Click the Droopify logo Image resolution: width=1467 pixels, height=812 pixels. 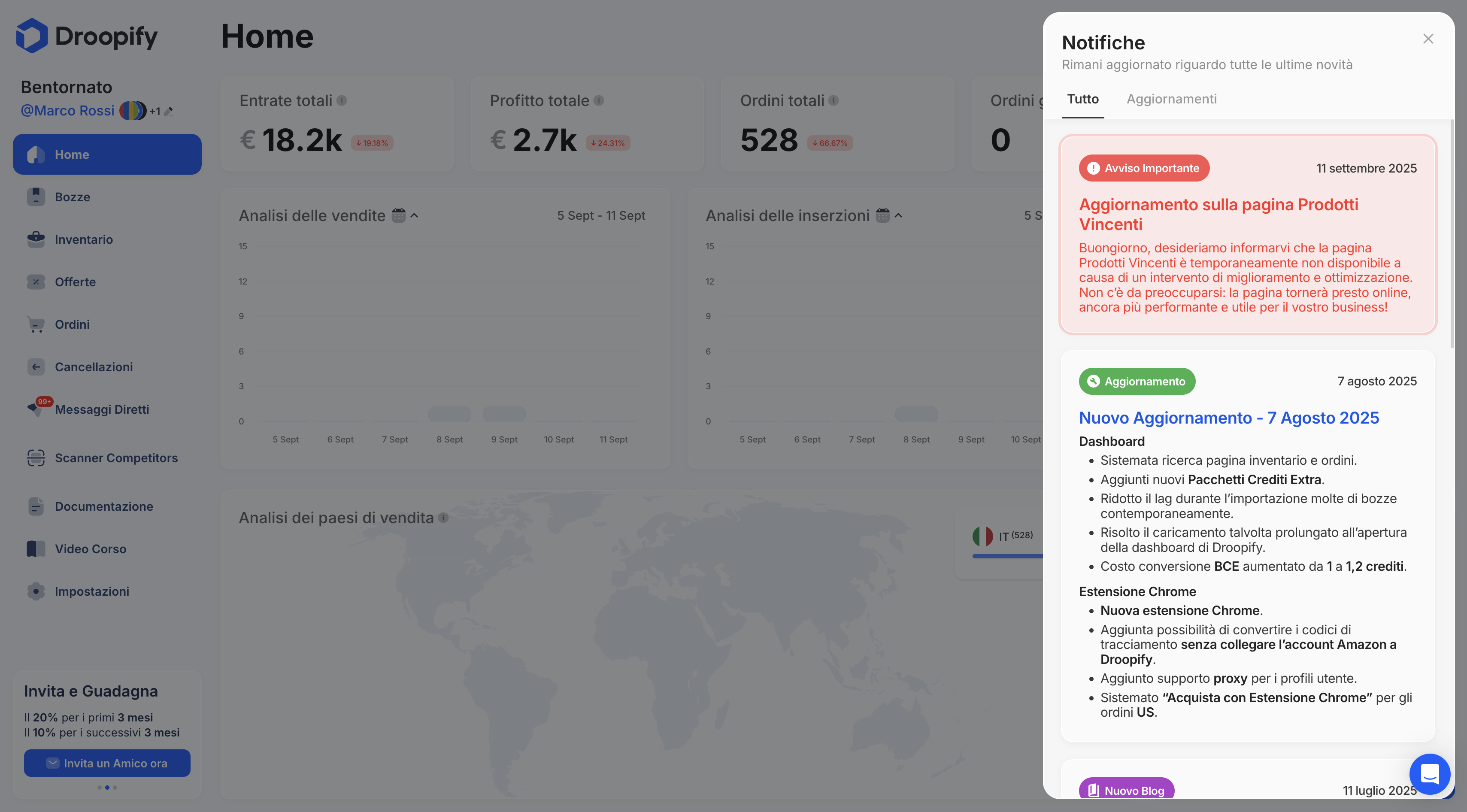pos(87,36)
